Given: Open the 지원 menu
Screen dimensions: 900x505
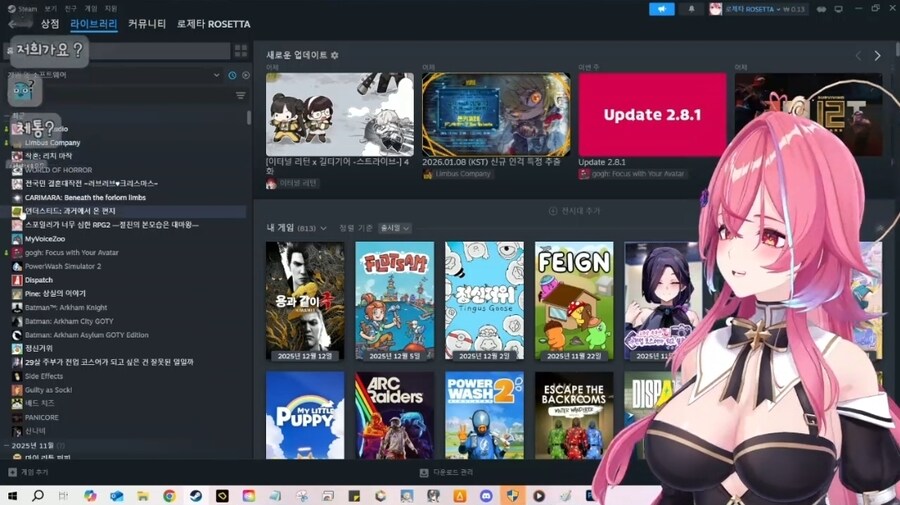Looking at the screenshot, I should pos(111,9).
